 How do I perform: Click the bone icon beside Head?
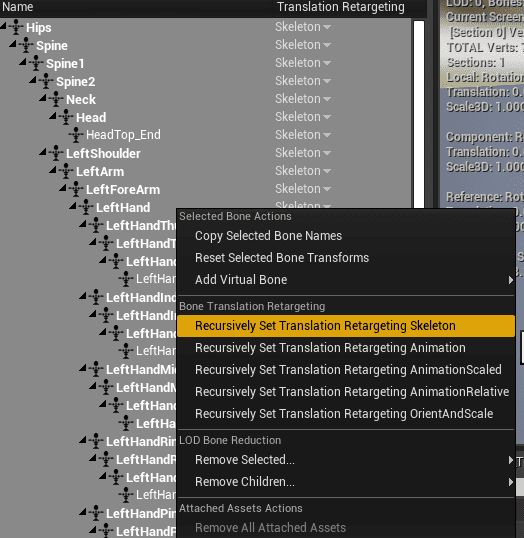coord(66,117)
